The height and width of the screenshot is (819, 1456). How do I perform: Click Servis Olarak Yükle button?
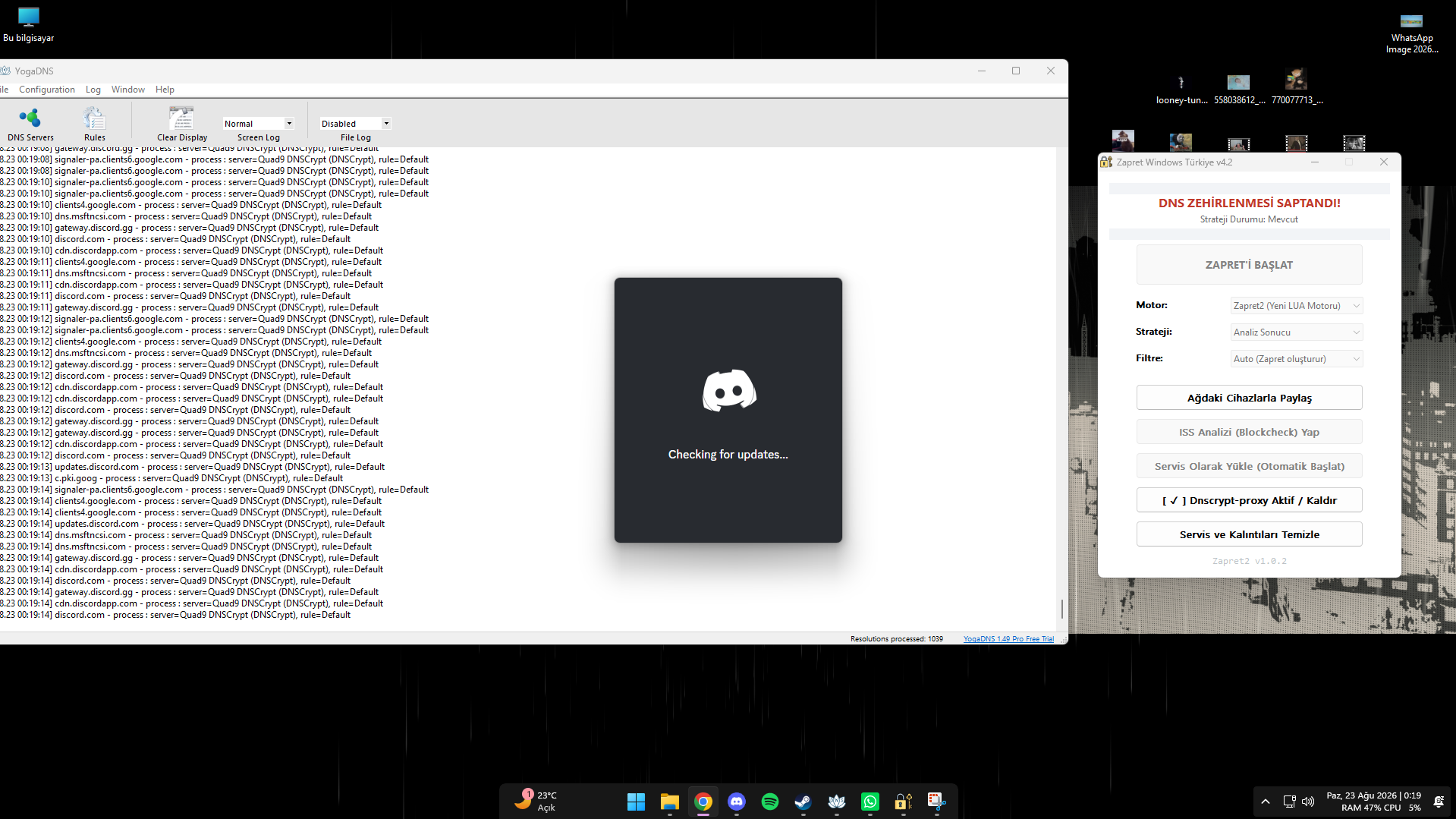1249,466
